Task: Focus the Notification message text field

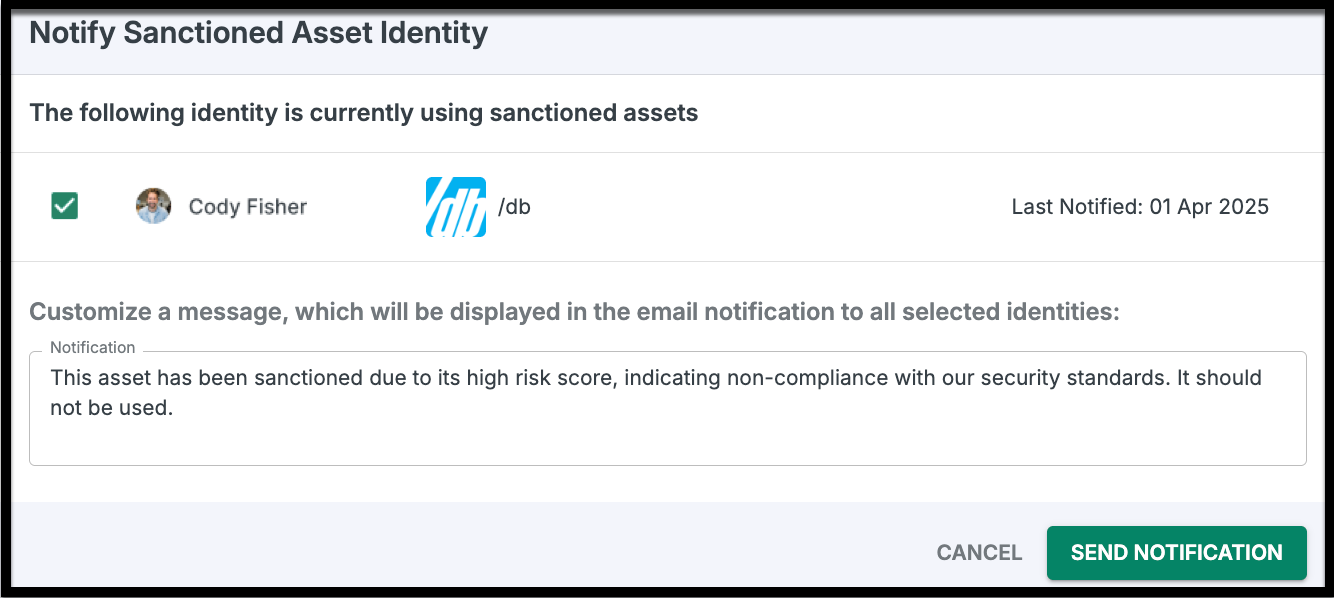Action: (667, 436)
